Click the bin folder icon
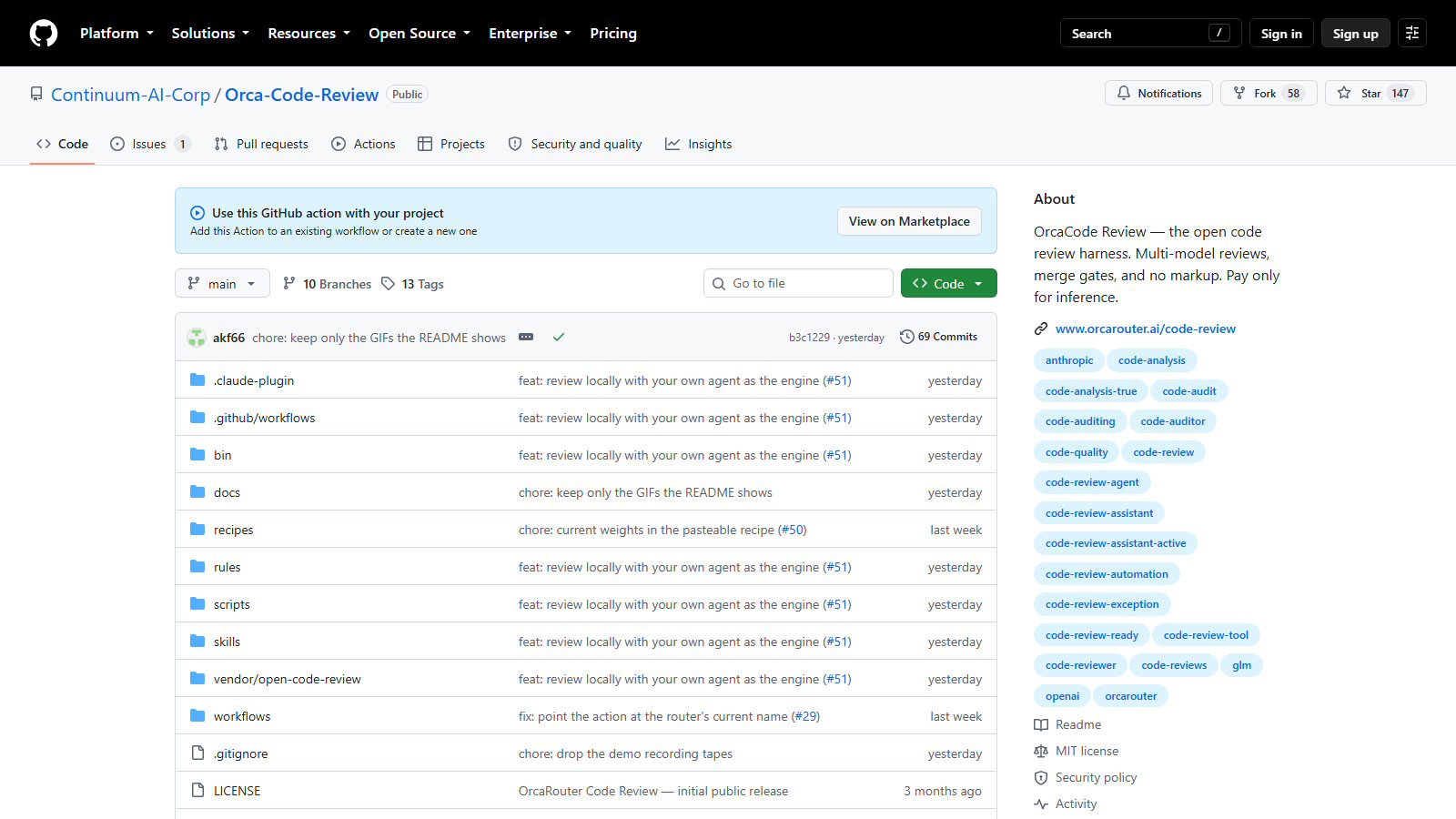 click(x=197, y=455)
